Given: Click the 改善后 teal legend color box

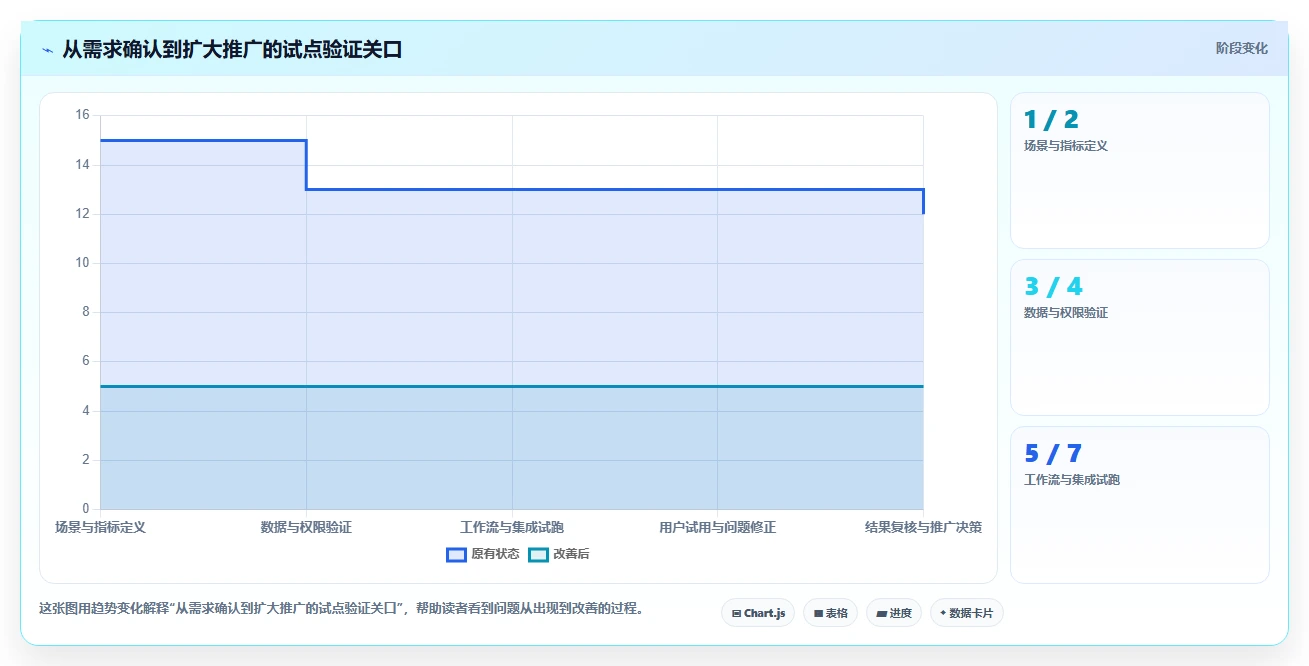Looking at the screenshot, I should click(538, 555).
